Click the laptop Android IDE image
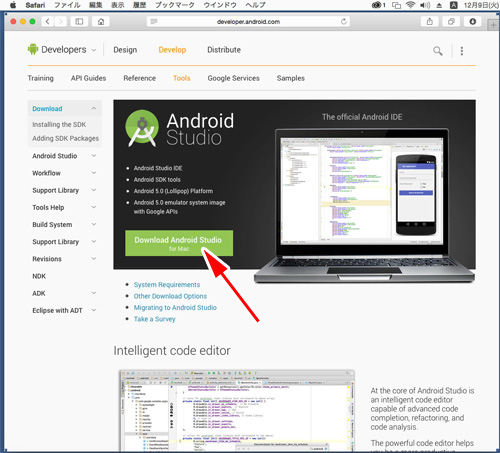Image resolution: width=500 pixels, height=453 pixels. pyautogui.click(x=364, y=205)
